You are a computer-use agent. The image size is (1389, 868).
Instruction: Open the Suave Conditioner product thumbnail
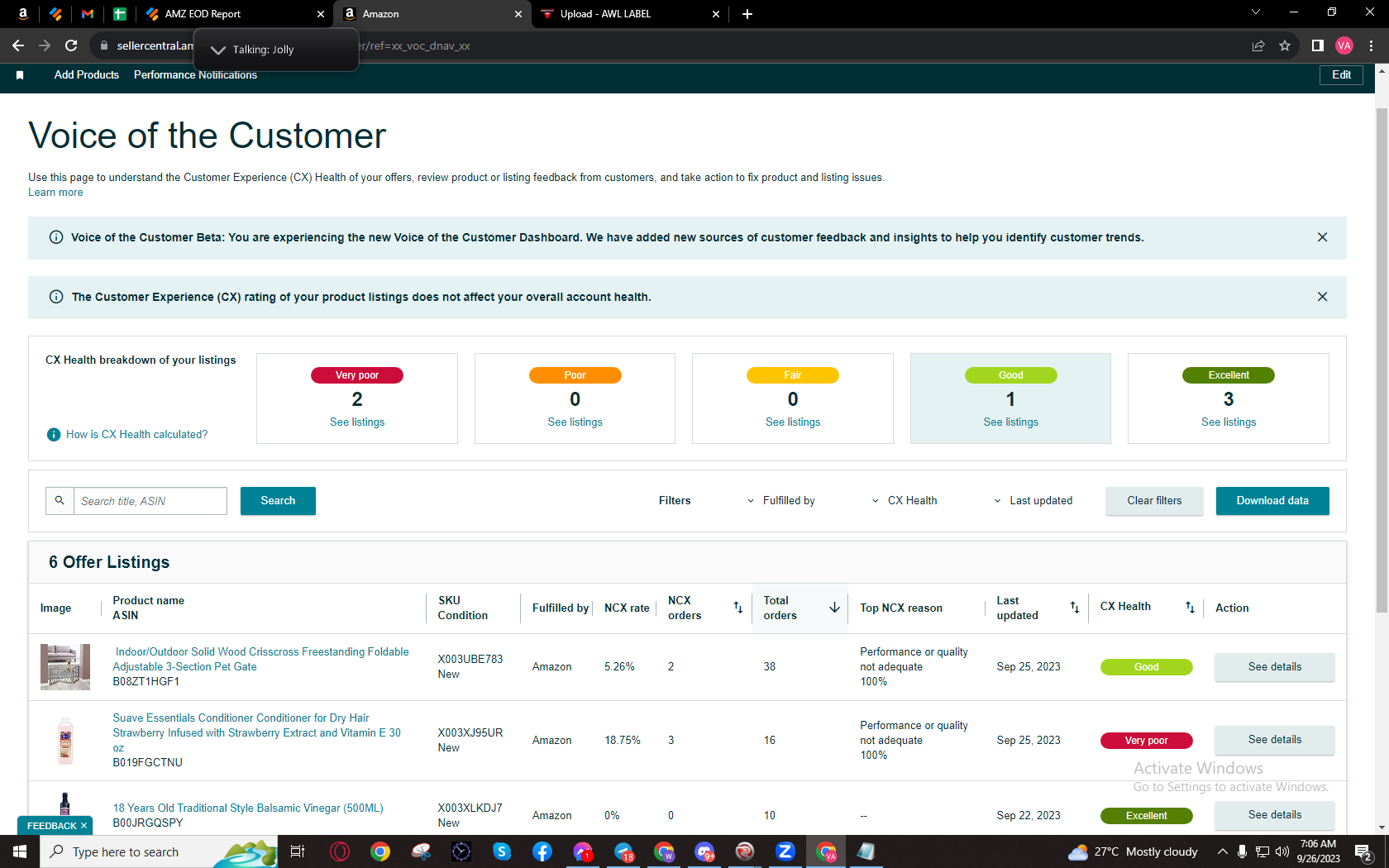click(x=65, y=740)
